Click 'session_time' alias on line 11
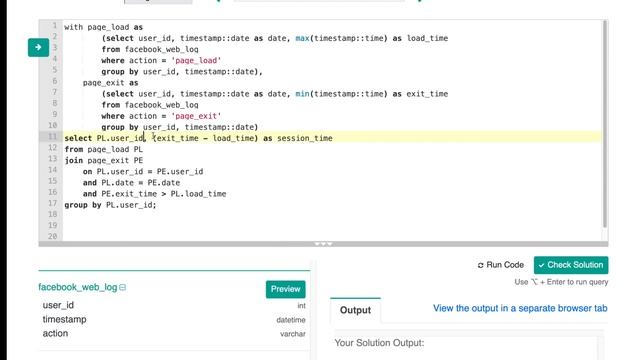This screenshot has height=360, width=640. (x=305, y=138)
